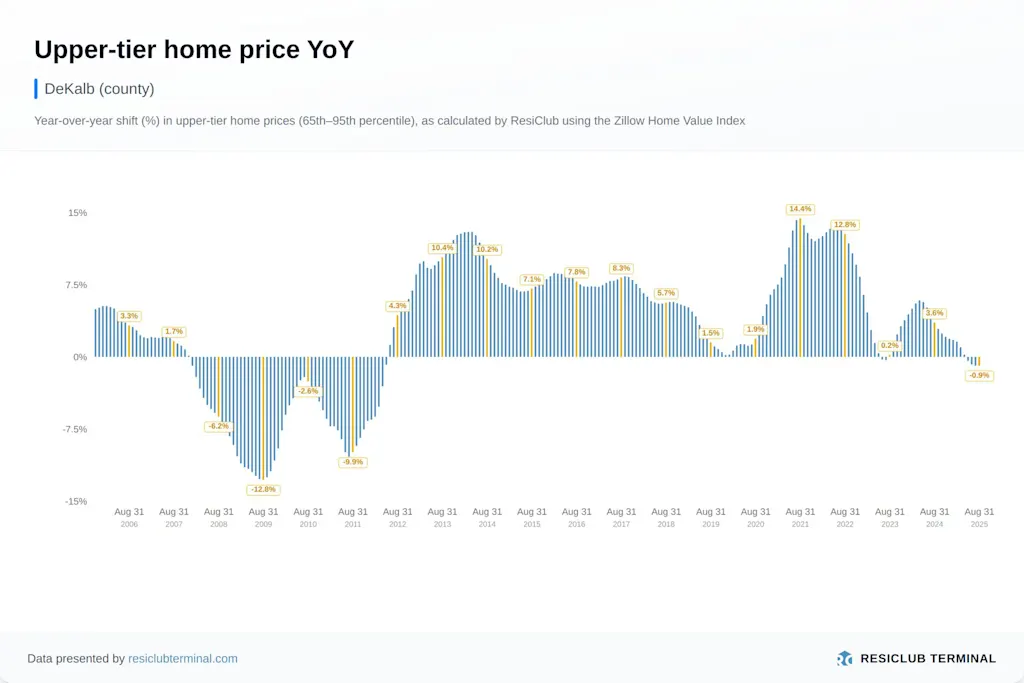This screenshot has width=1024, height=683.
Task: Click the Aug 31 2009 axis label
Action: point(263,517)
